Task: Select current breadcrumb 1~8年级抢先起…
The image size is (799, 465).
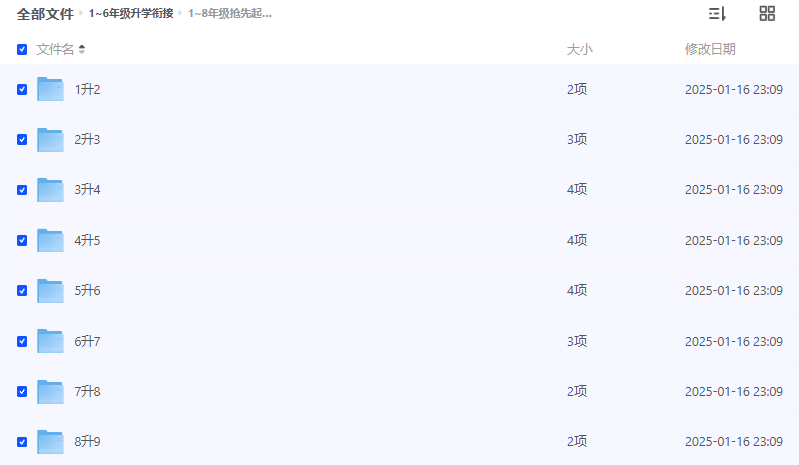Action: (230, 14)
